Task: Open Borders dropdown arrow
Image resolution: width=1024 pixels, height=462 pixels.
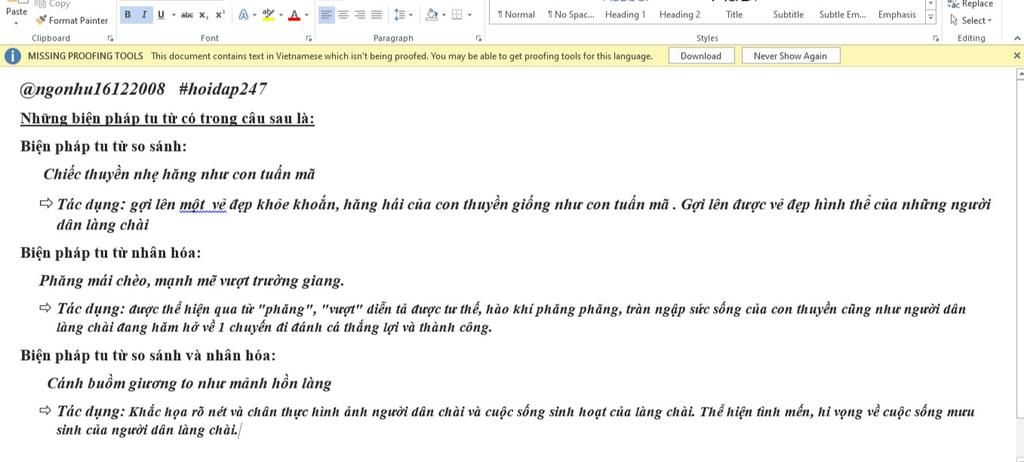Action: [x=470, y=14]
